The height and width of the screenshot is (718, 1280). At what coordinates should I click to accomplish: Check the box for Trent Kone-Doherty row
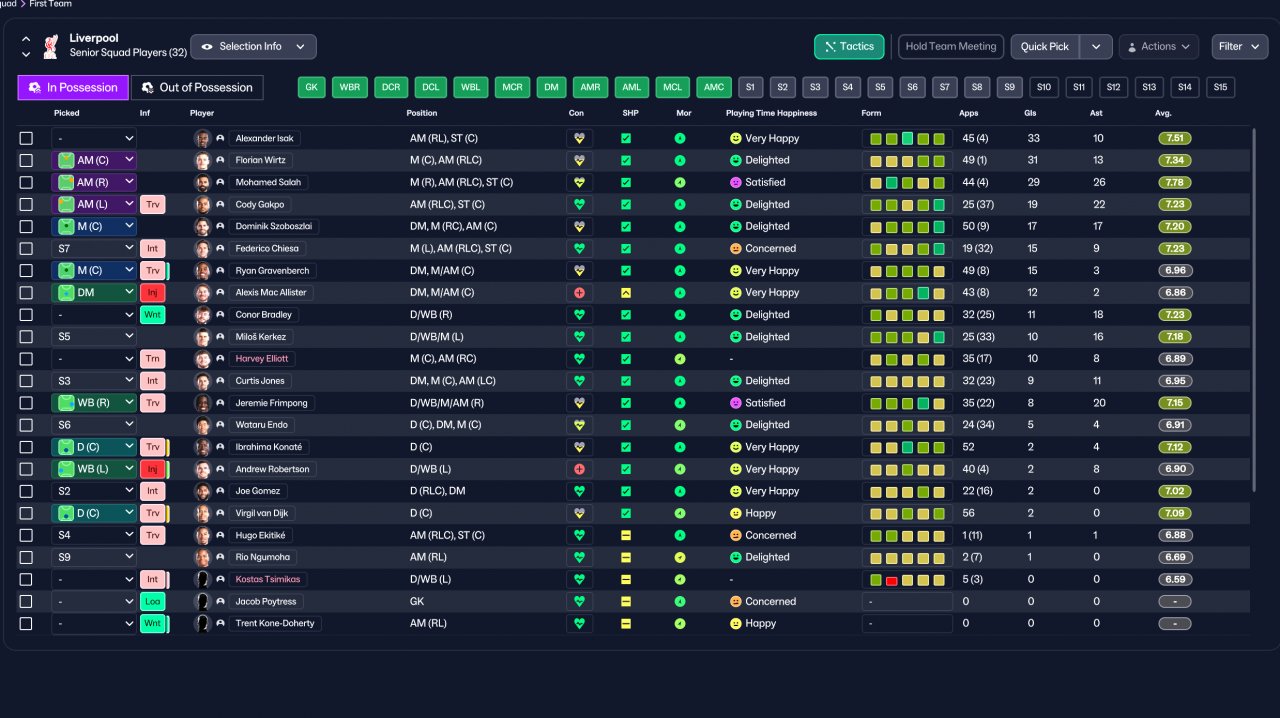pos(26,624)
